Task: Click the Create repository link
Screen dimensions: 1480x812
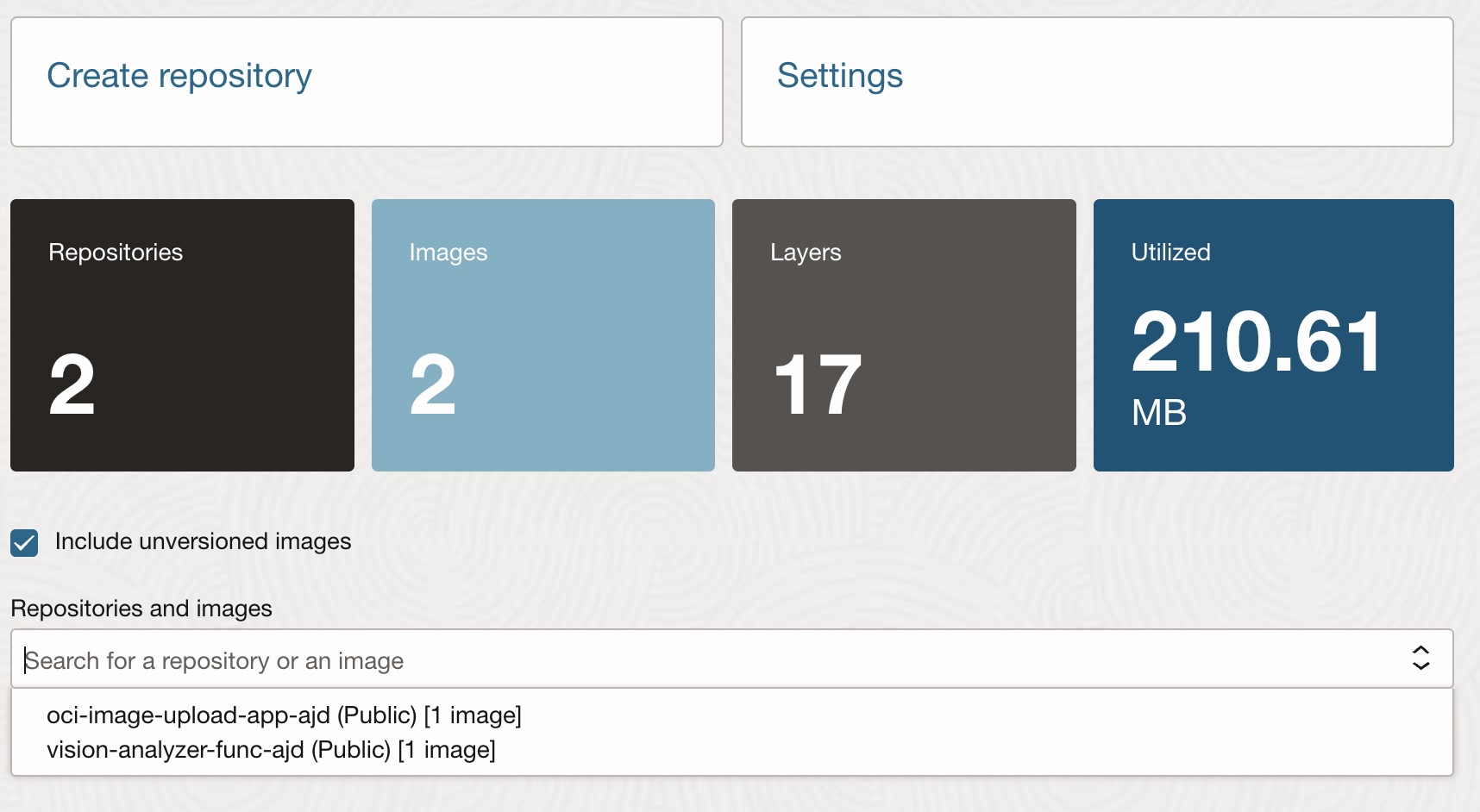Action: pos(179,76)
